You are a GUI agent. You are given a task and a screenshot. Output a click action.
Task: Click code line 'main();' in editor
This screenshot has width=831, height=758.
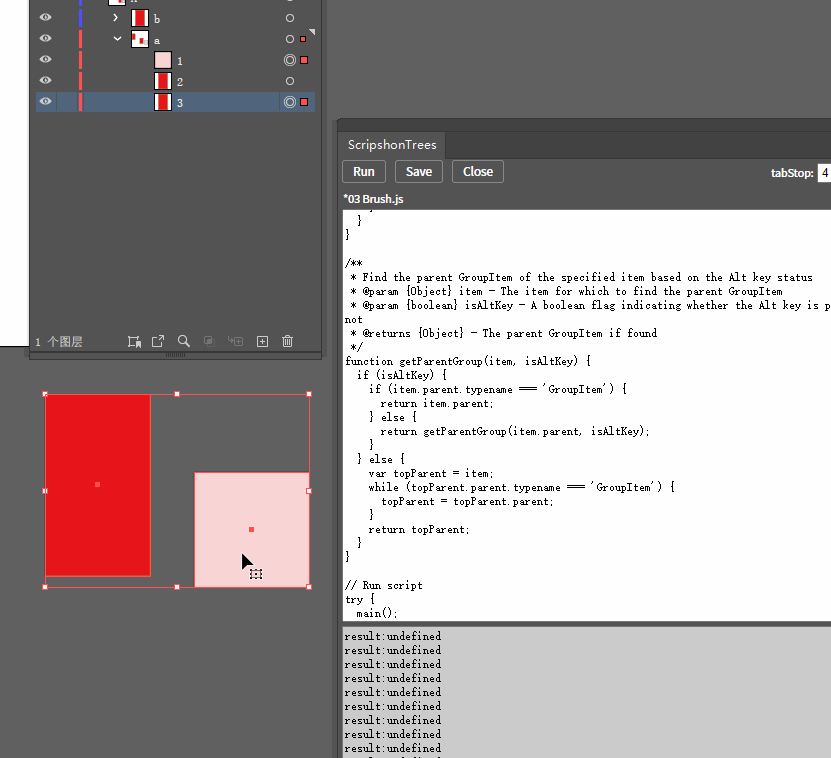[377, 613]
